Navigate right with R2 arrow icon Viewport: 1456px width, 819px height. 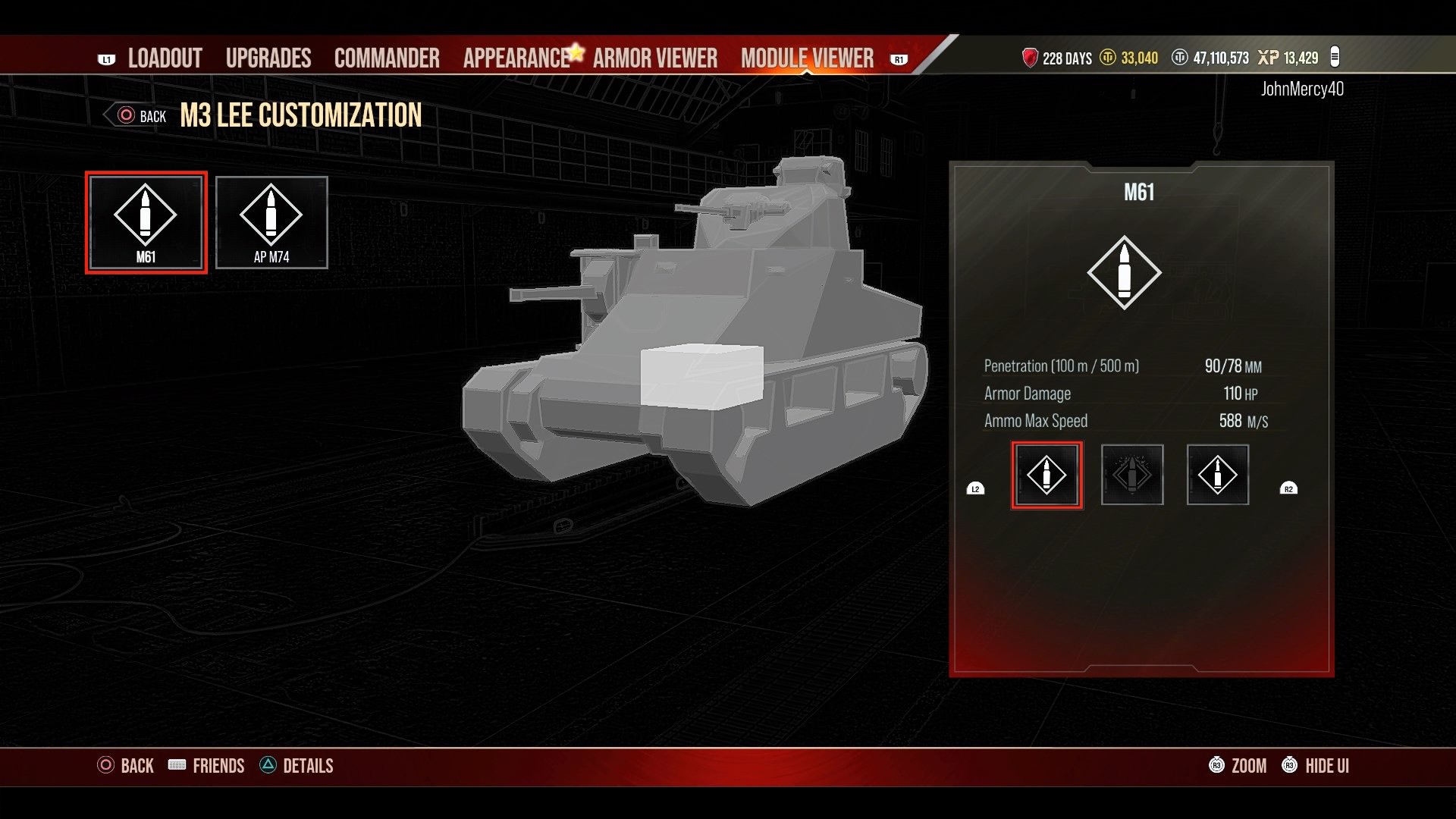(x=1289, y=489)
